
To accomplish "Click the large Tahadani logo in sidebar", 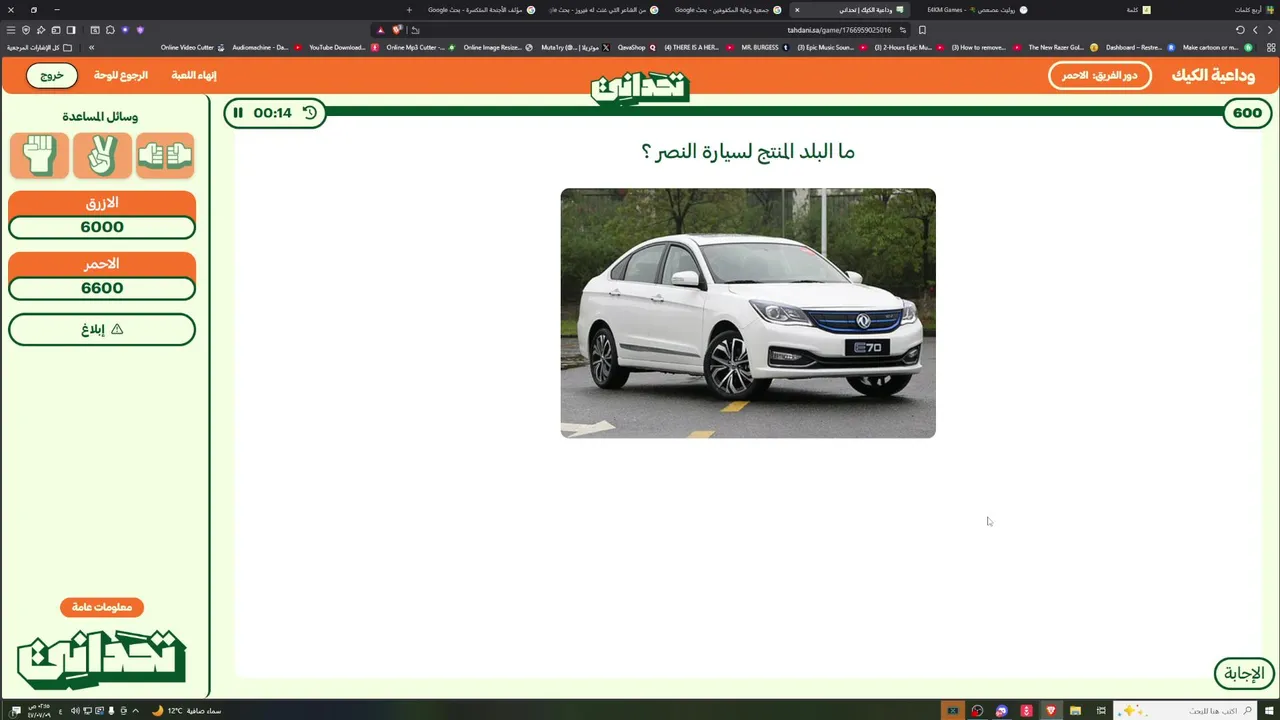I will (x=102, y=659).
